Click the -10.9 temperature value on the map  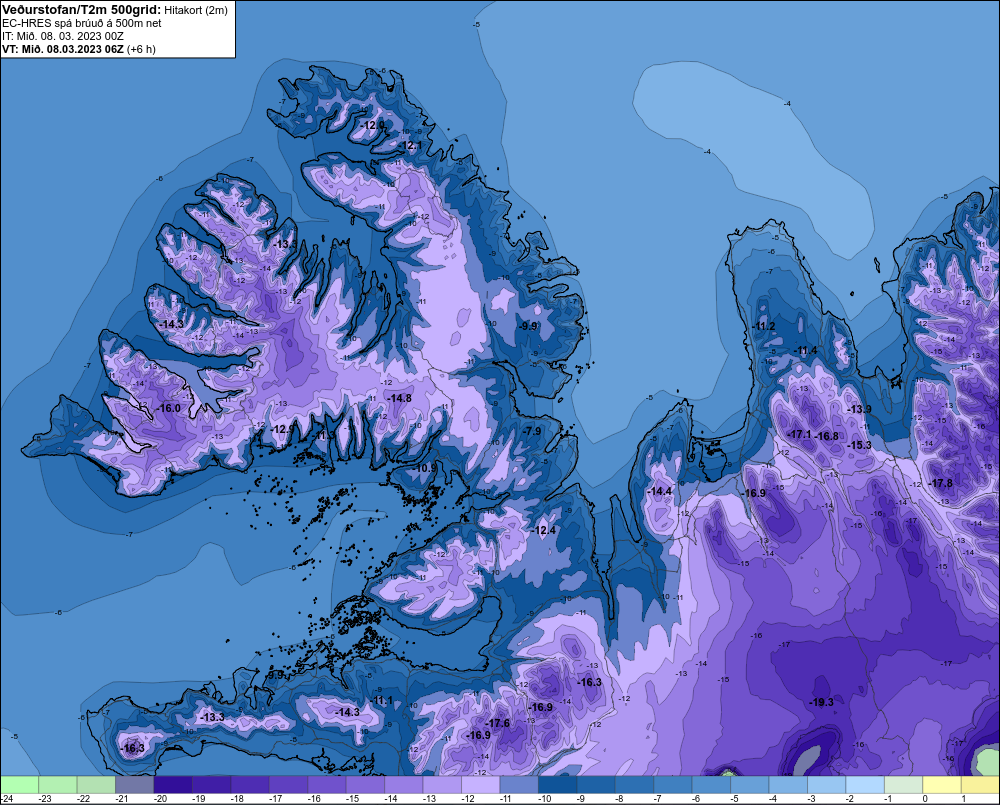click(x=425, y=468)
